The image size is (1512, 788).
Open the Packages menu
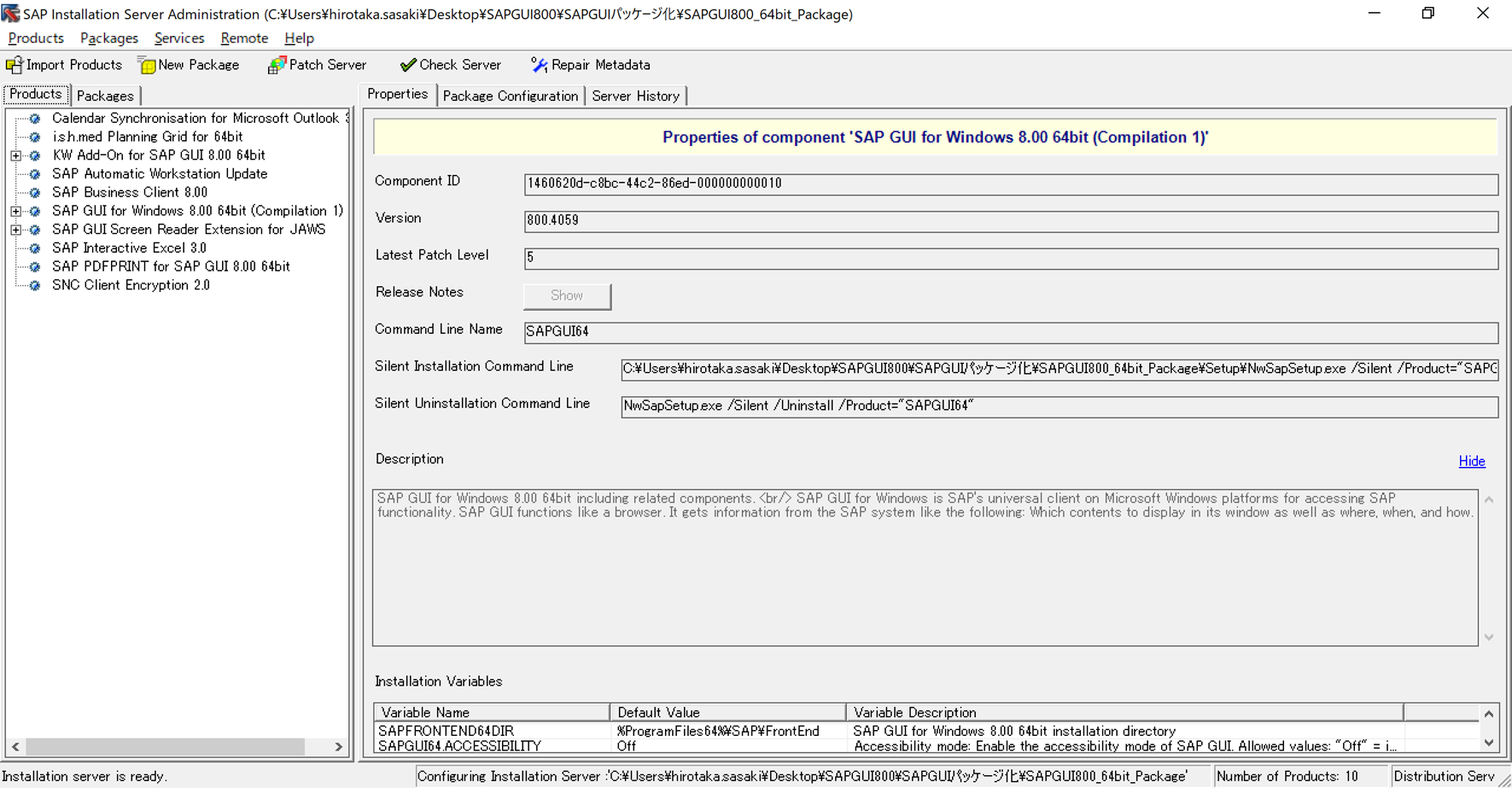click(109, 38)
